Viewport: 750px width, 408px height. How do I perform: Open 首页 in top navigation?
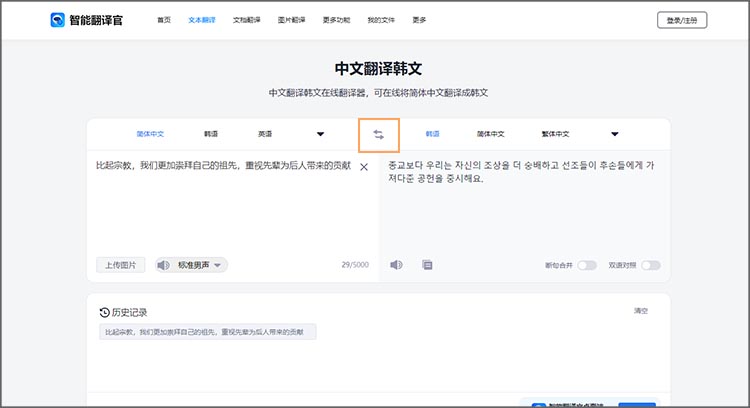[x=164, y=20]
